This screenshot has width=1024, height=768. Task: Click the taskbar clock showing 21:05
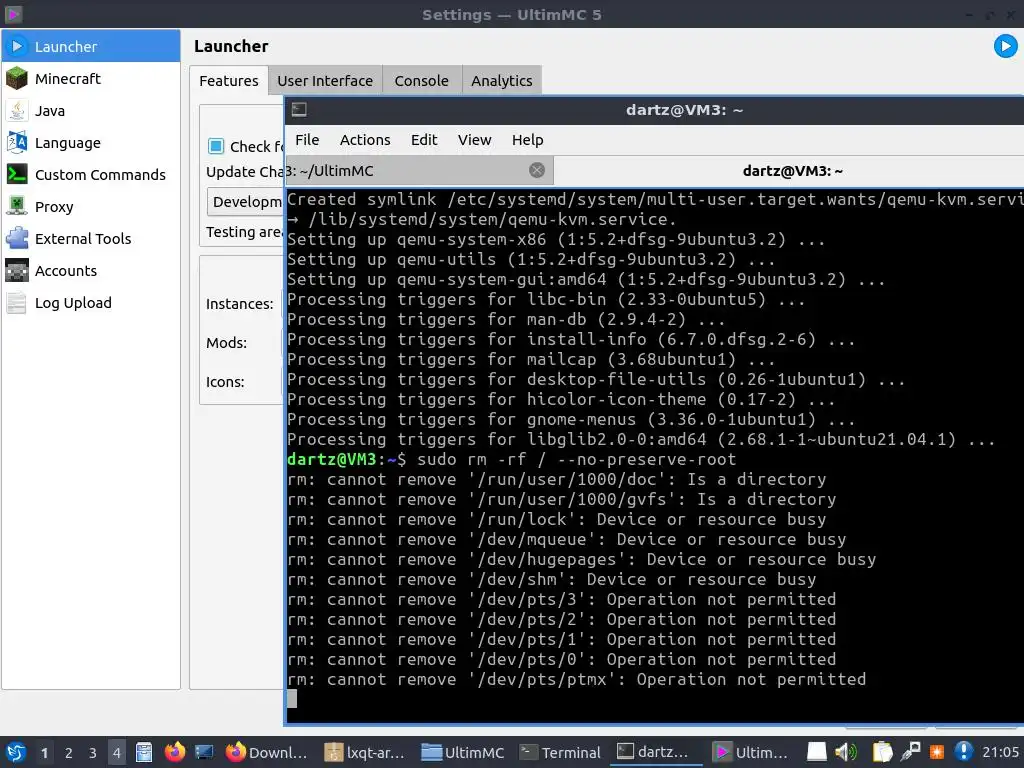(x=1000, y=752)
